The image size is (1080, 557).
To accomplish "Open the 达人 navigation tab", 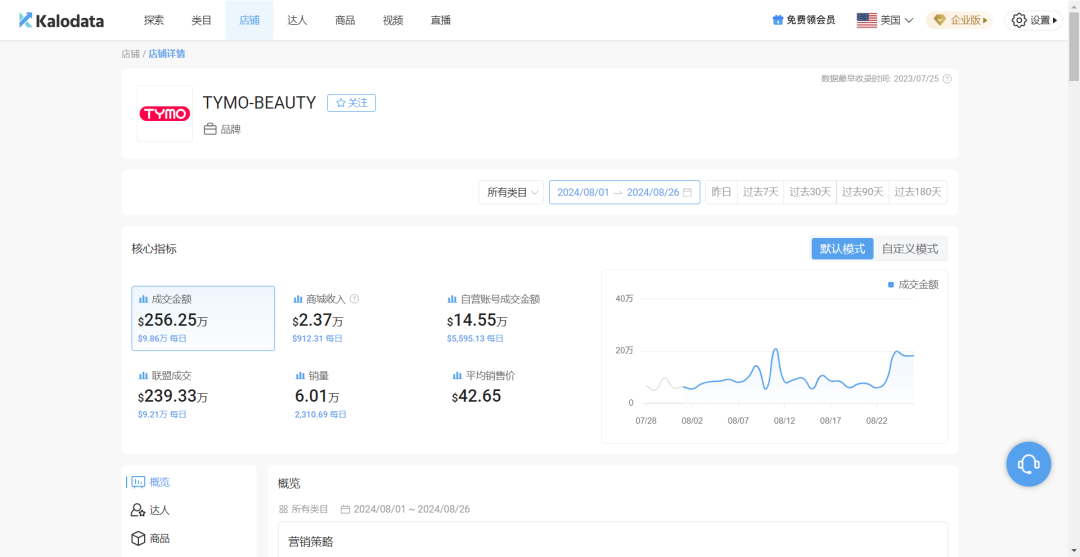I will [298, 20].
